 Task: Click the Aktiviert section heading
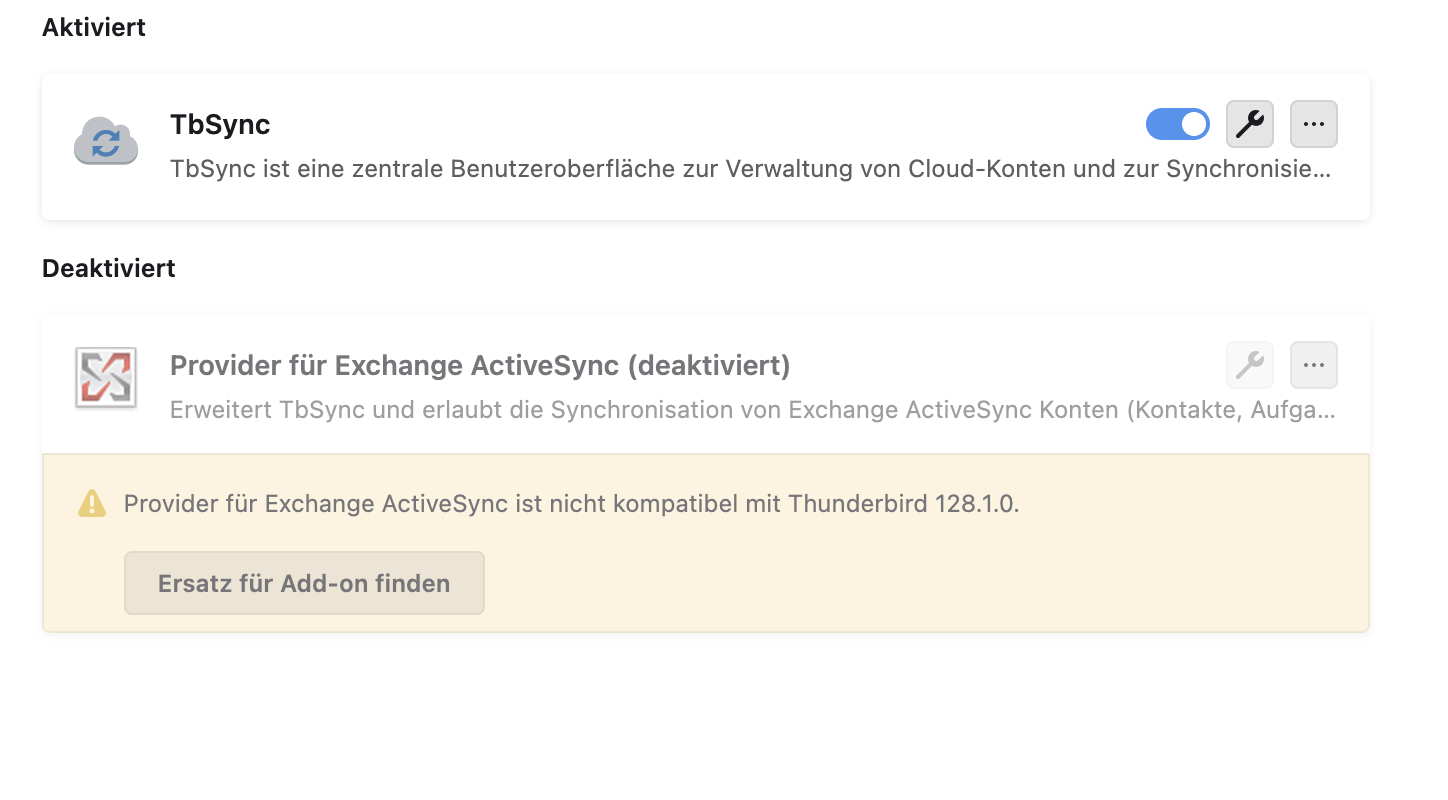coord(94,28)
